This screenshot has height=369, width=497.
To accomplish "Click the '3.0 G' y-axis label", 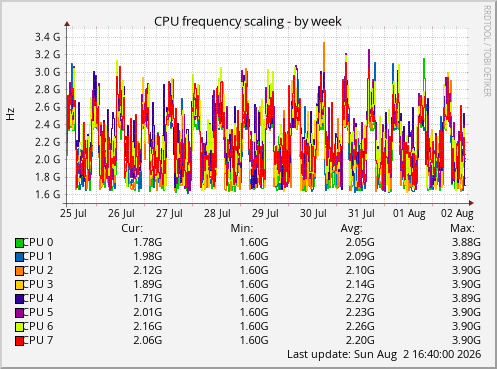I will point(48,72).
